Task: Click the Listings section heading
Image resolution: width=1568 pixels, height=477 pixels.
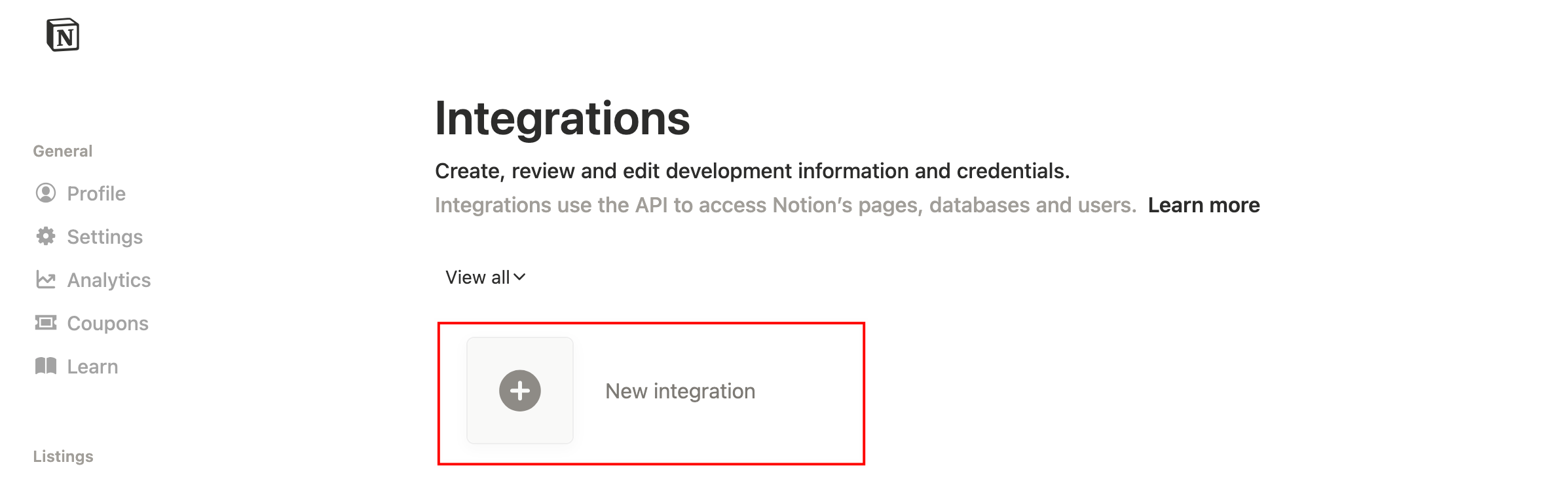Action: [63, 455]
